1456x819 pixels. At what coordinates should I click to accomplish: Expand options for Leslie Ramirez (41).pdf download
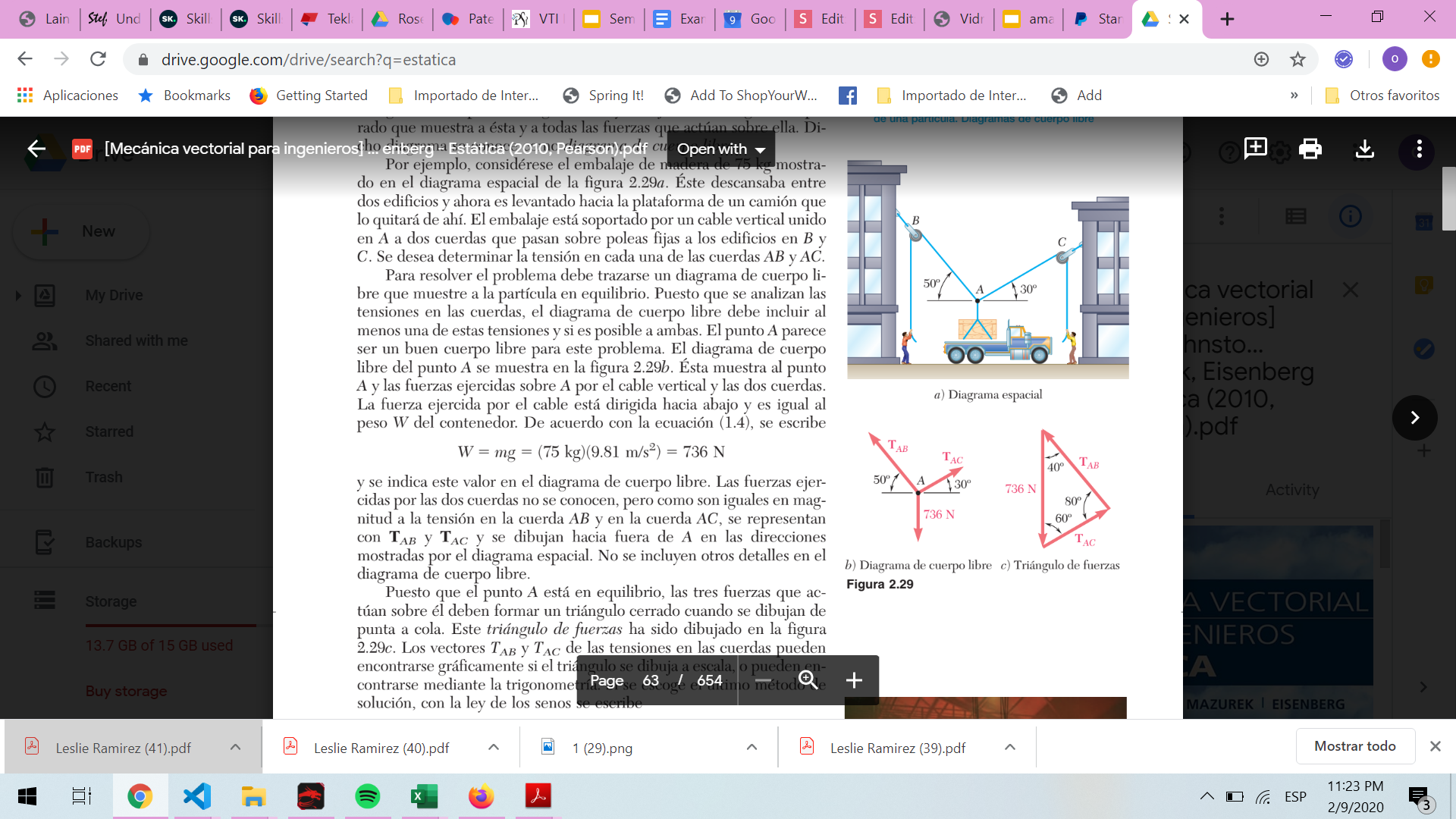coord(235,748)
